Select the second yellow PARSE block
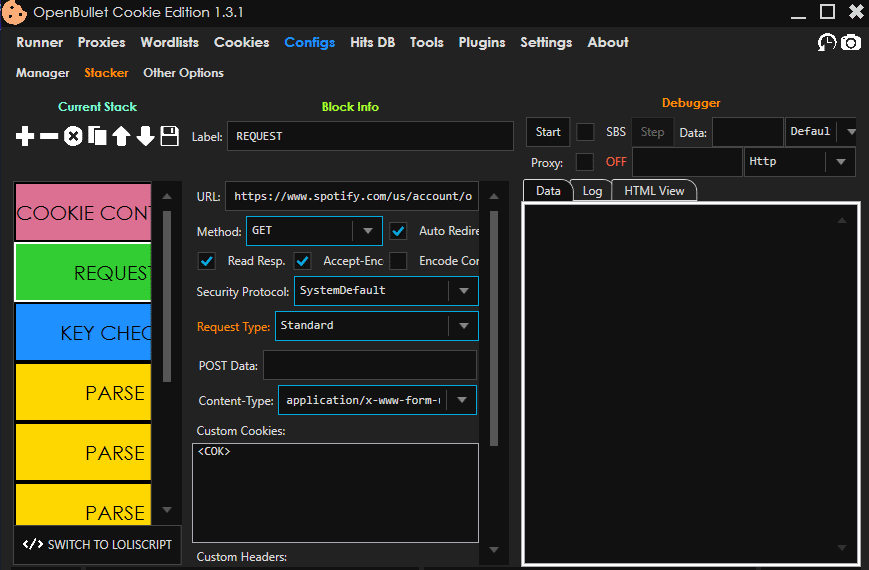This screenshot has width=869, height=570. tap(83, 452)
